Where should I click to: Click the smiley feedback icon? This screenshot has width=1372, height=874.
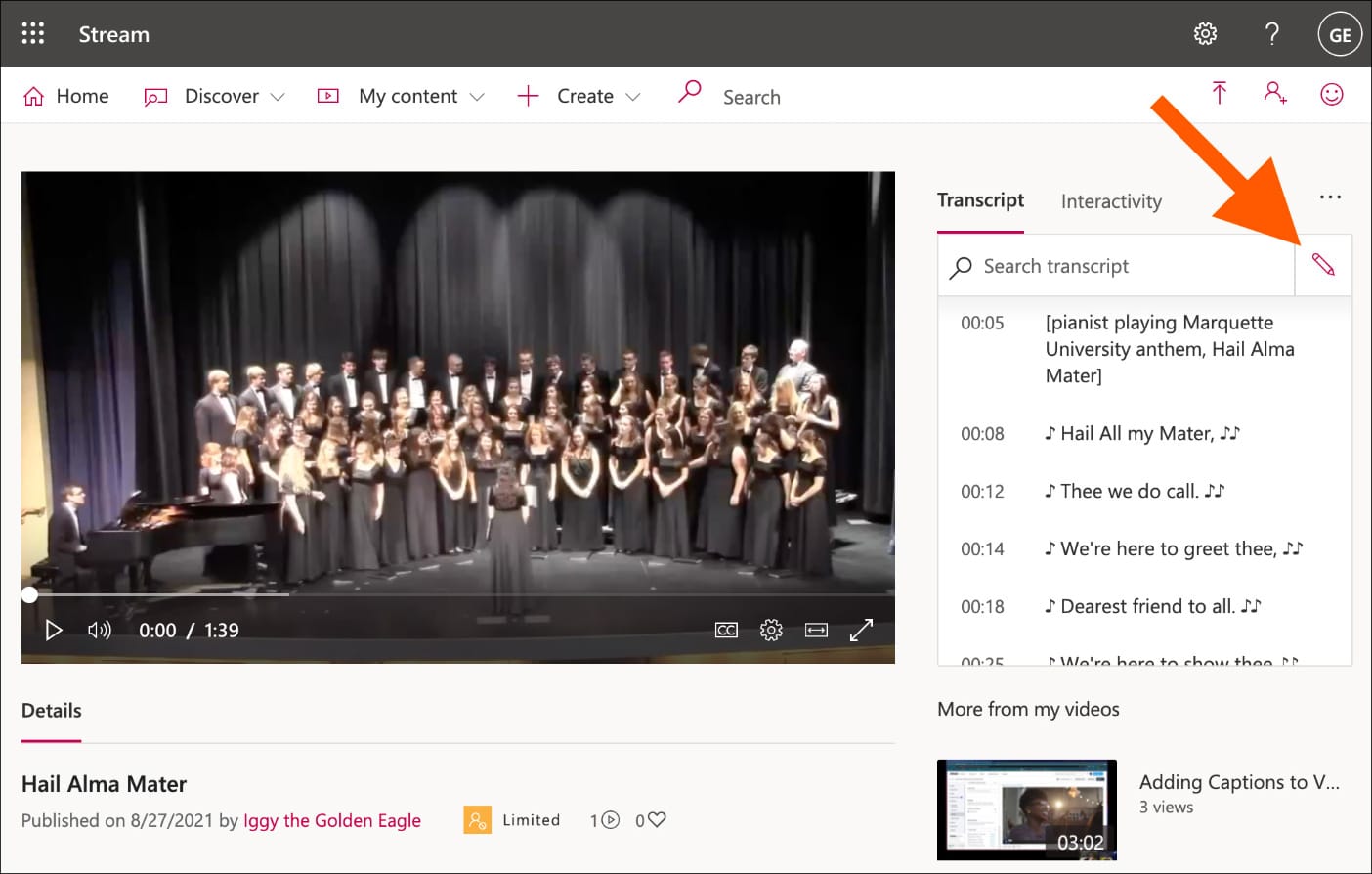[1331, 94]
